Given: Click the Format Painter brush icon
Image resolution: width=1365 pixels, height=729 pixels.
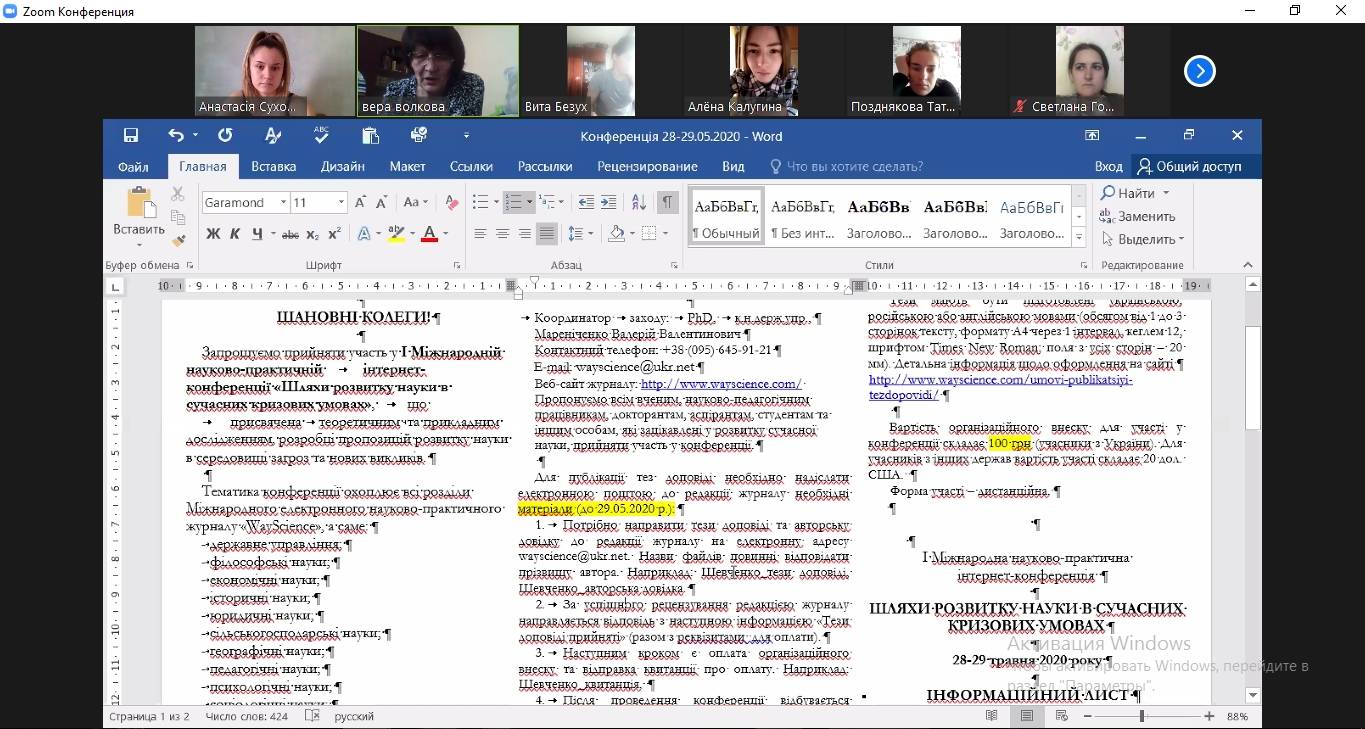Looking at the screenshot, I should 179,240.
